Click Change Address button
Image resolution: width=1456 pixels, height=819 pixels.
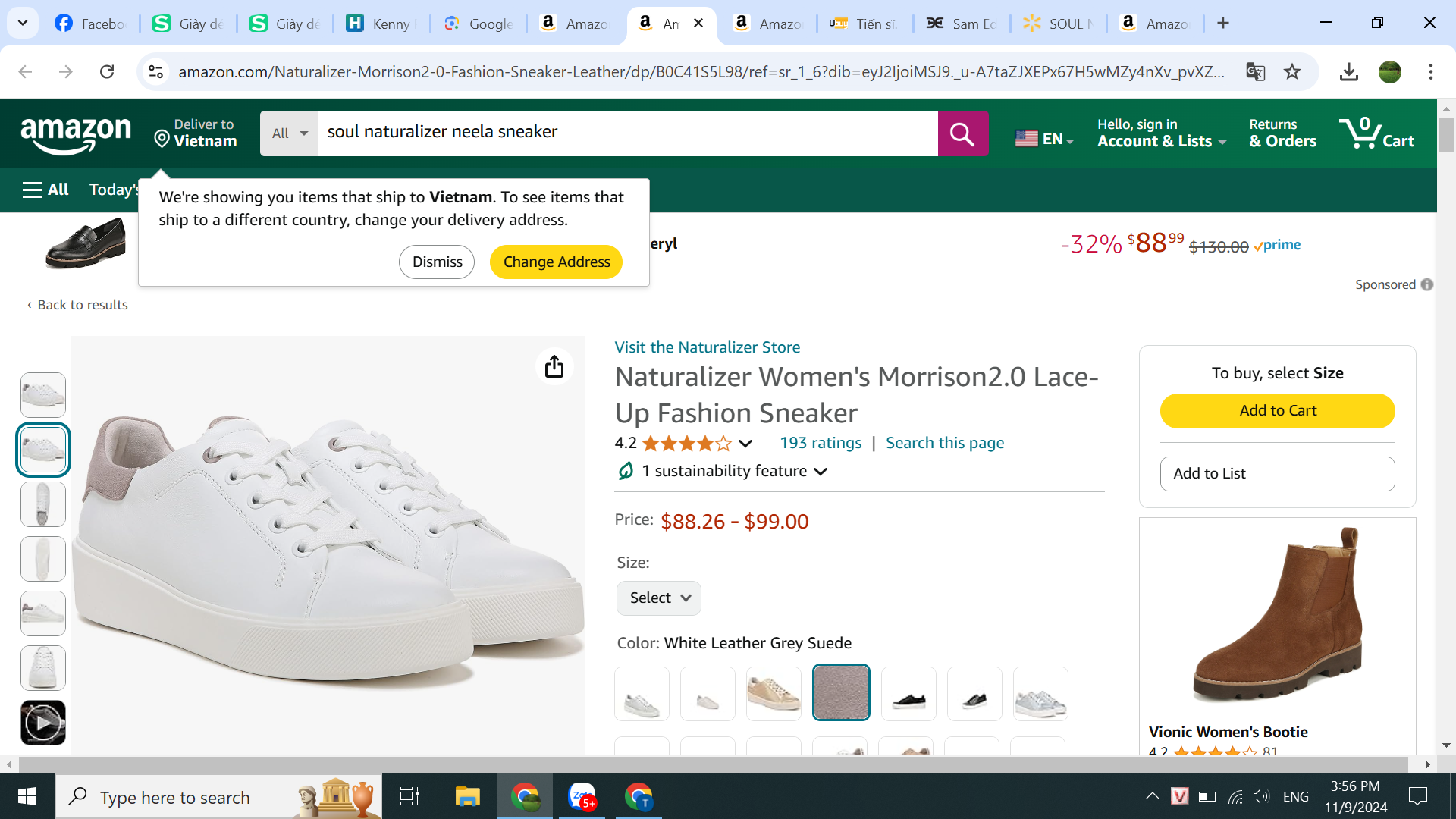pyautogui.click(x=556, y=262)
